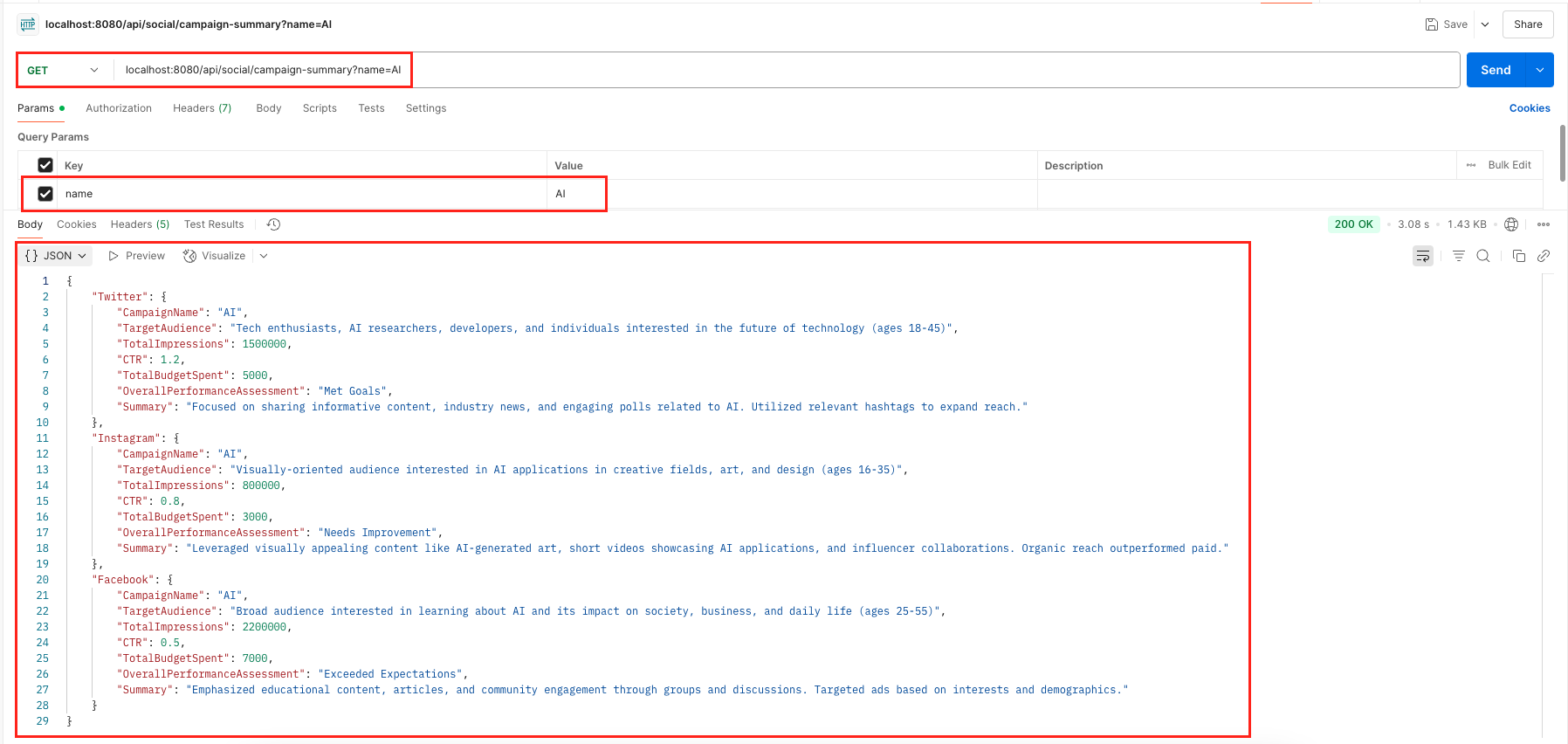Click "Exceeded Expectations" on line 26
This screenshot has height=744, width=1568.
coord(390,674)
